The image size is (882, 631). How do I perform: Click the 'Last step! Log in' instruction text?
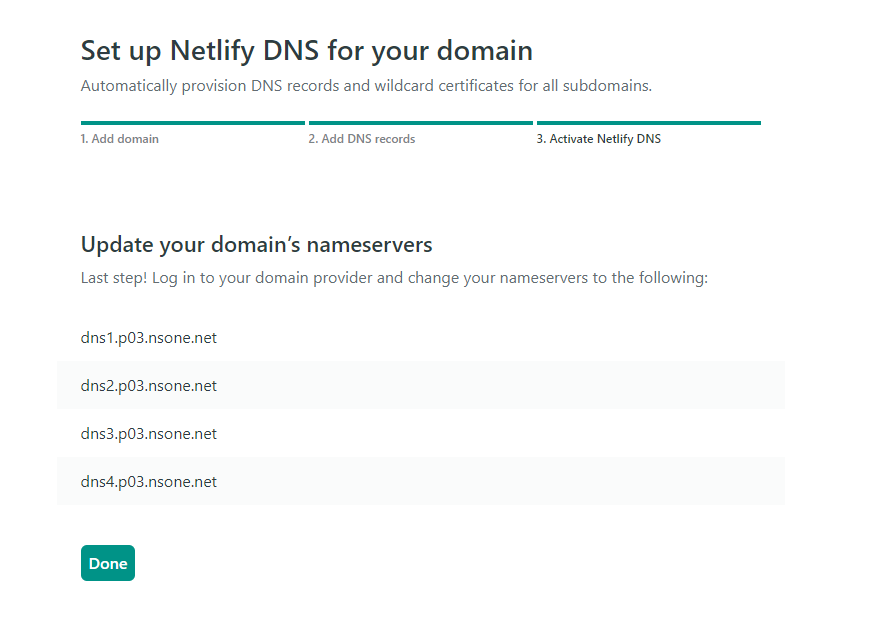click(394, 278)
